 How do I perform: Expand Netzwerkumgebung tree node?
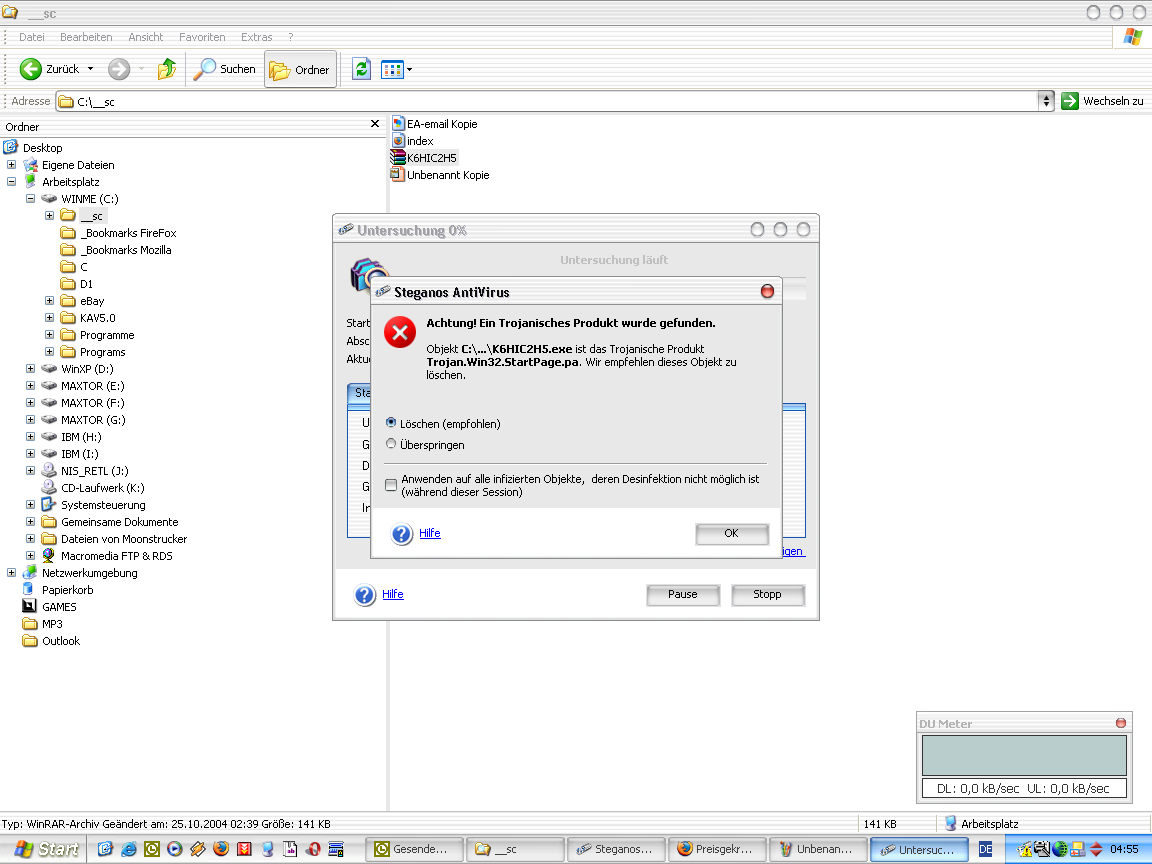pos(12,572)
